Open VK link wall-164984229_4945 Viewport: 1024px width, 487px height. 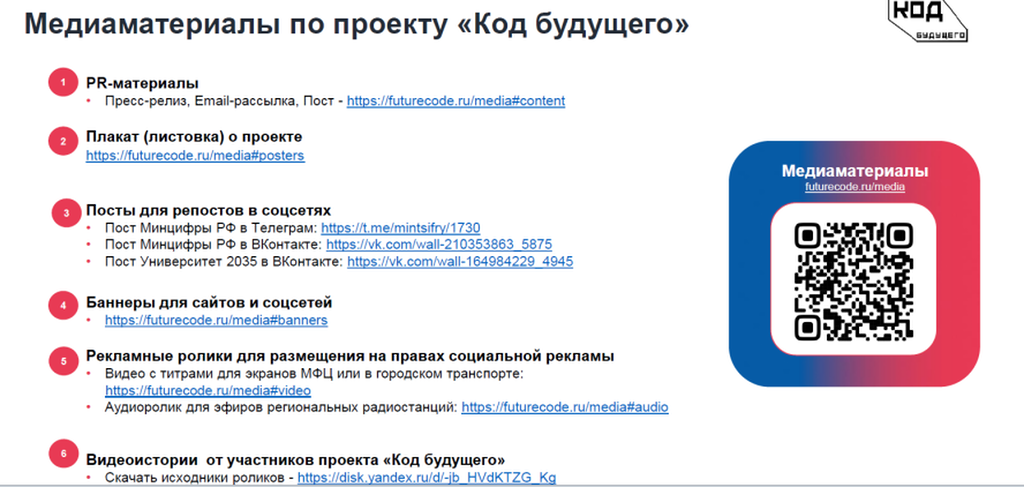[x=460, y=261]
